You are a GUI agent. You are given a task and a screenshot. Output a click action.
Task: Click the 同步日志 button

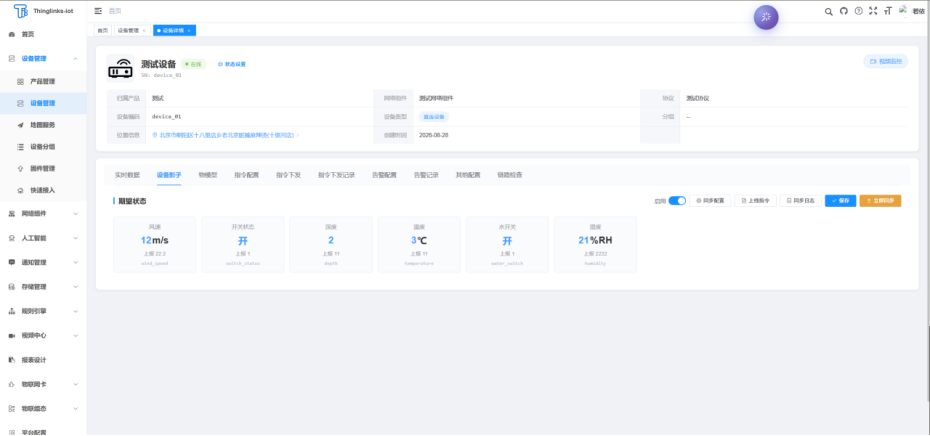(x=801, y=201)
